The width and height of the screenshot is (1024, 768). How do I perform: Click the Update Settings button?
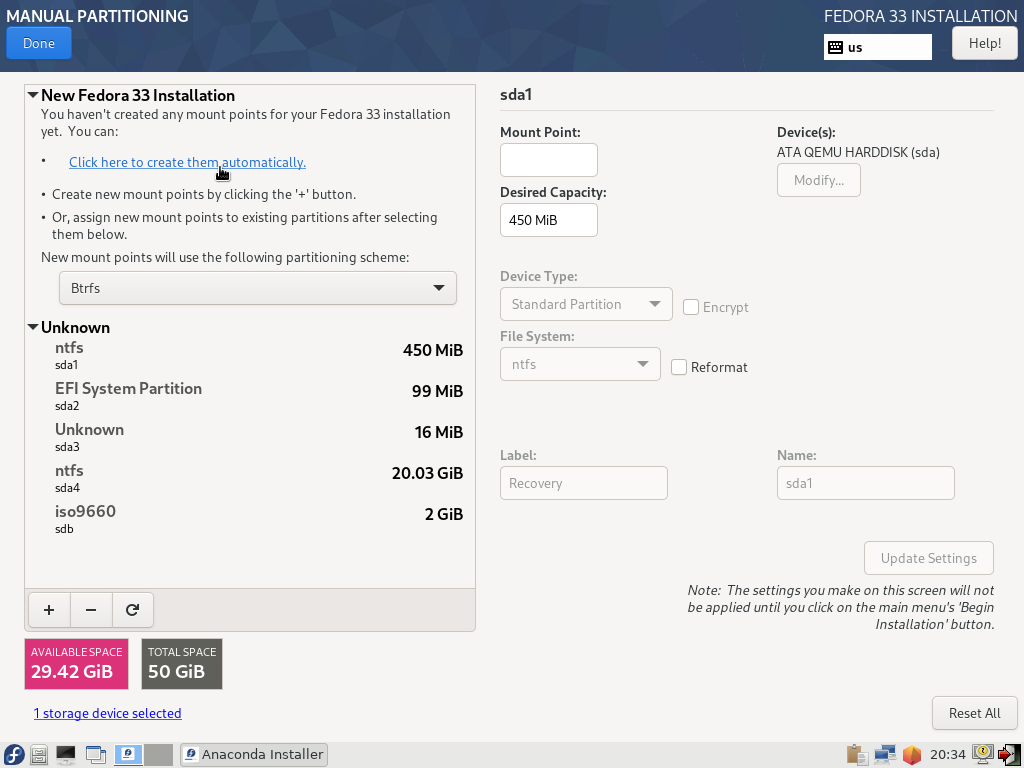click(929, 558)
